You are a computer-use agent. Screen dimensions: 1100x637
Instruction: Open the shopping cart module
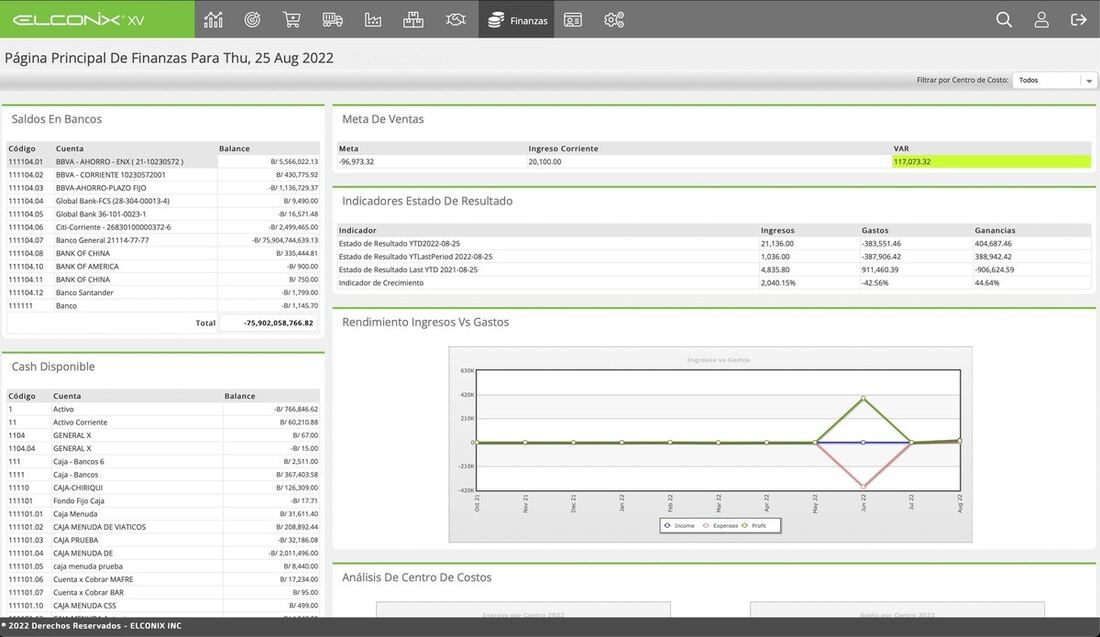(292, 20)
